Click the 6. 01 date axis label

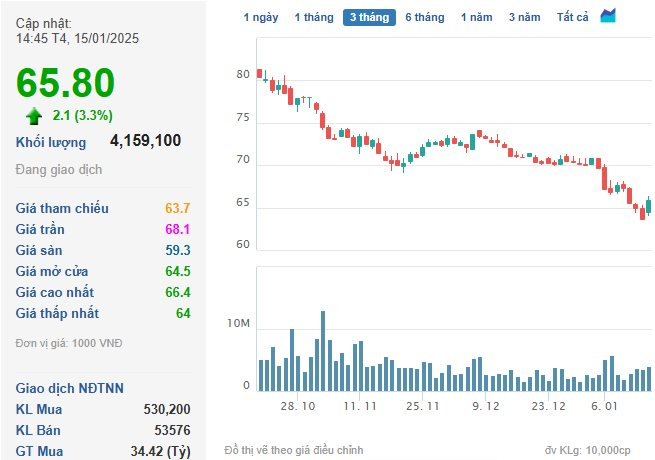click(x=604, y=406)
